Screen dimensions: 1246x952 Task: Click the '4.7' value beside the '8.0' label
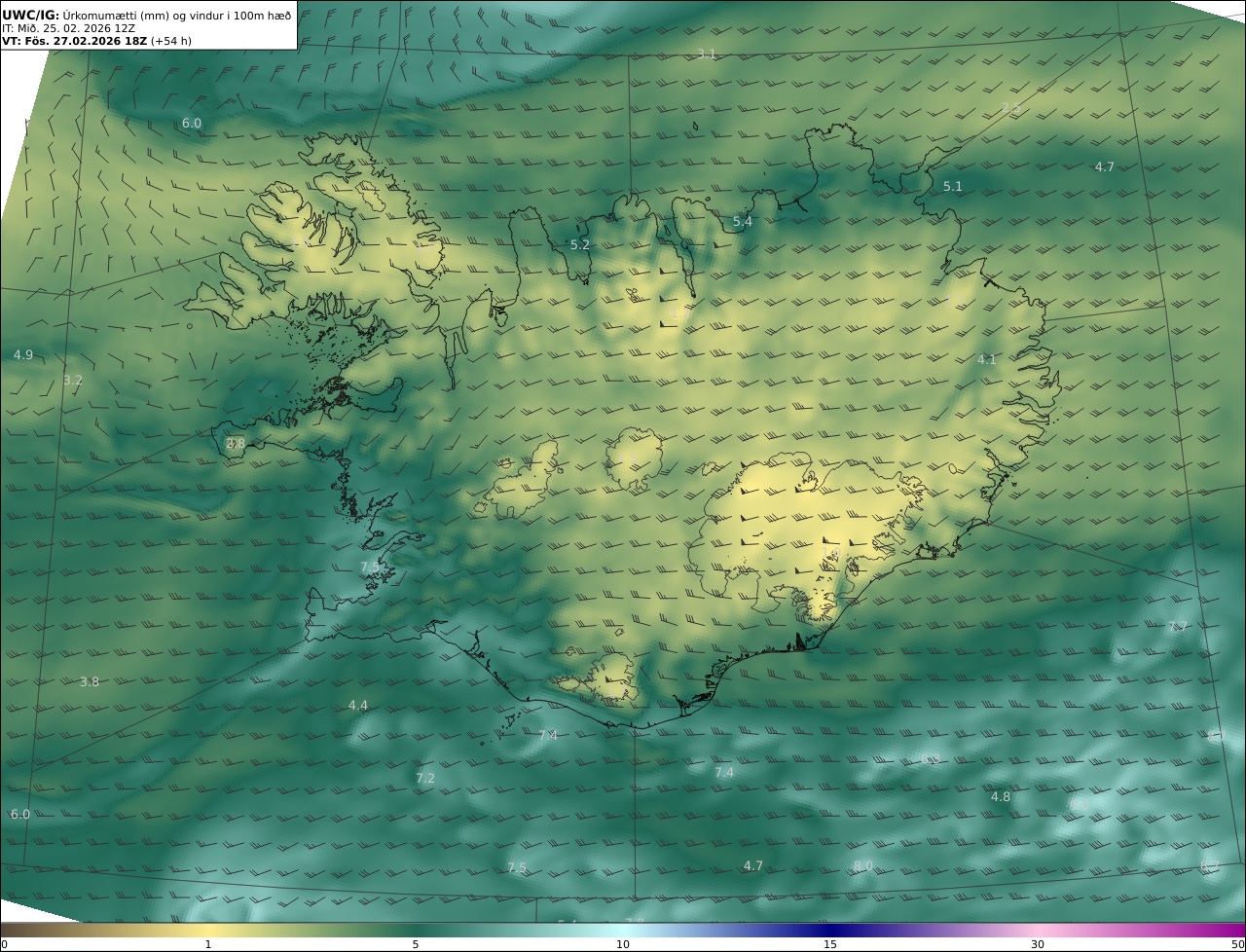coord(753,866)
